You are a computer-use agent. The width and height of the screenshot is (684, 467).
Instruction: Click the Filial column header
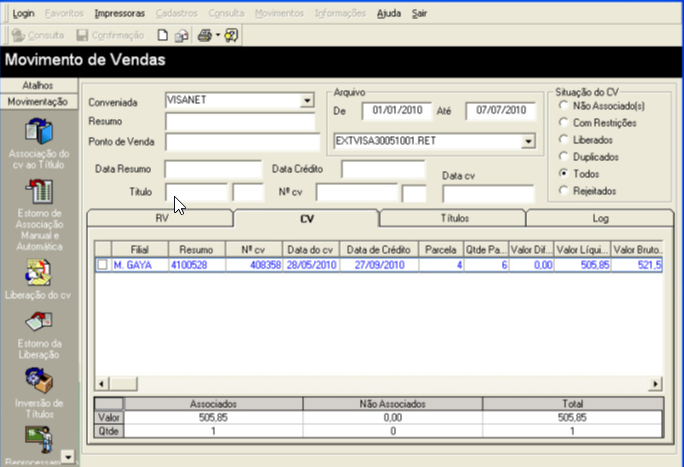pyautogui.click(x=140, y=249)
